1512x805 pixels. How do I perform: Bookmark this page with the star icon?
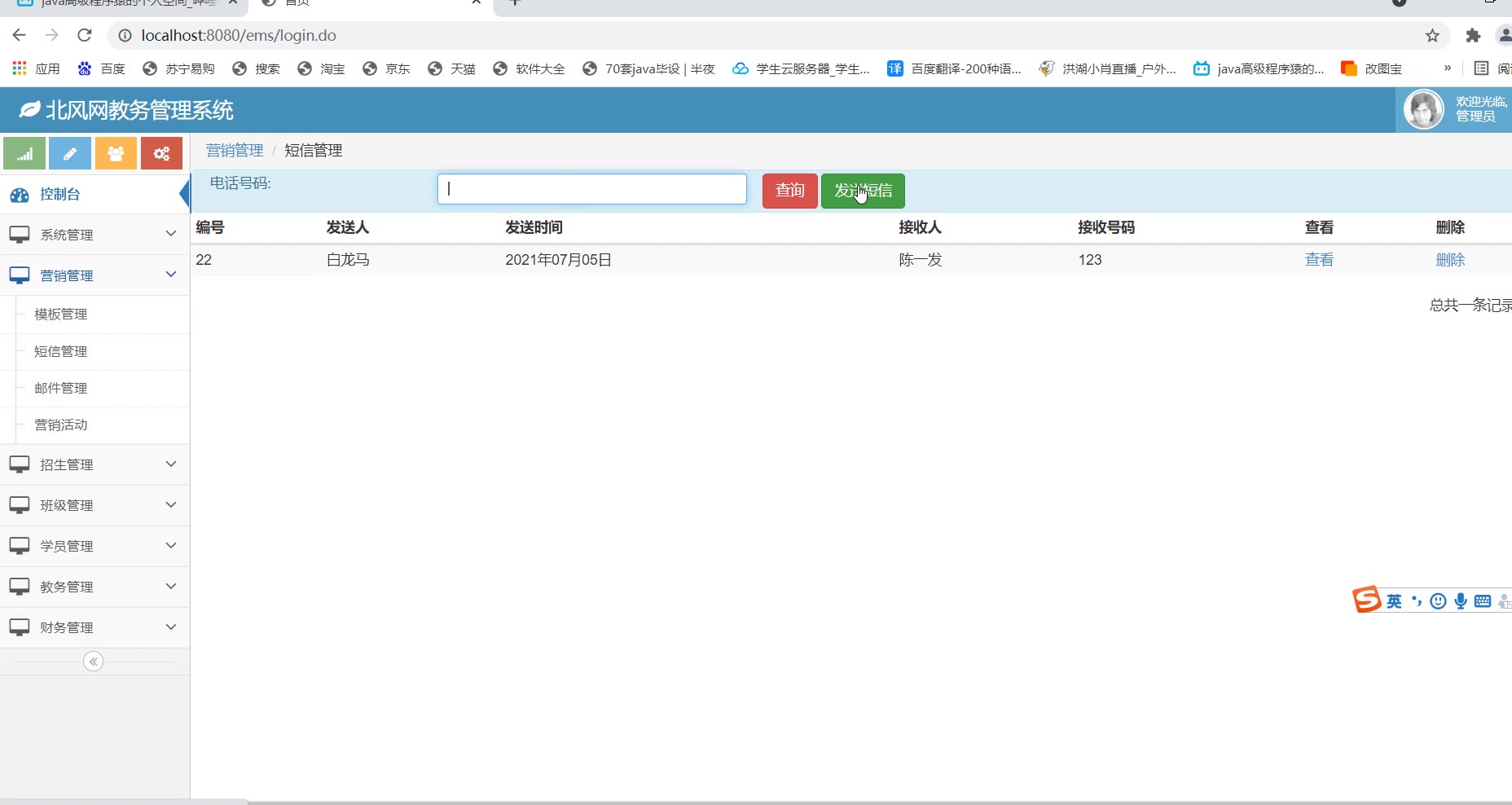click(x=1433, y=35)
